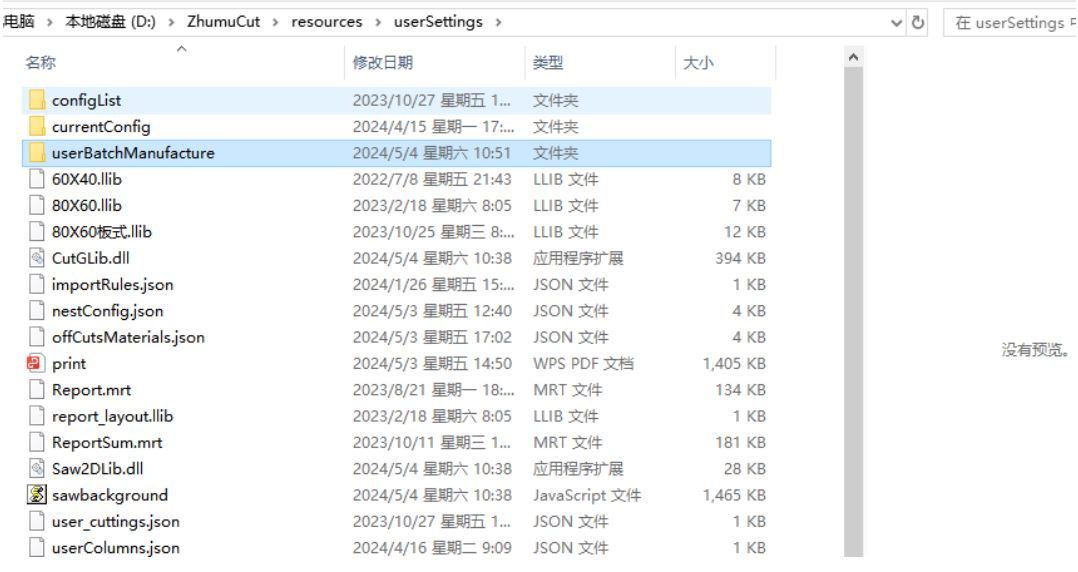Refresh the userSettings folder view

(x=918, y=23)
